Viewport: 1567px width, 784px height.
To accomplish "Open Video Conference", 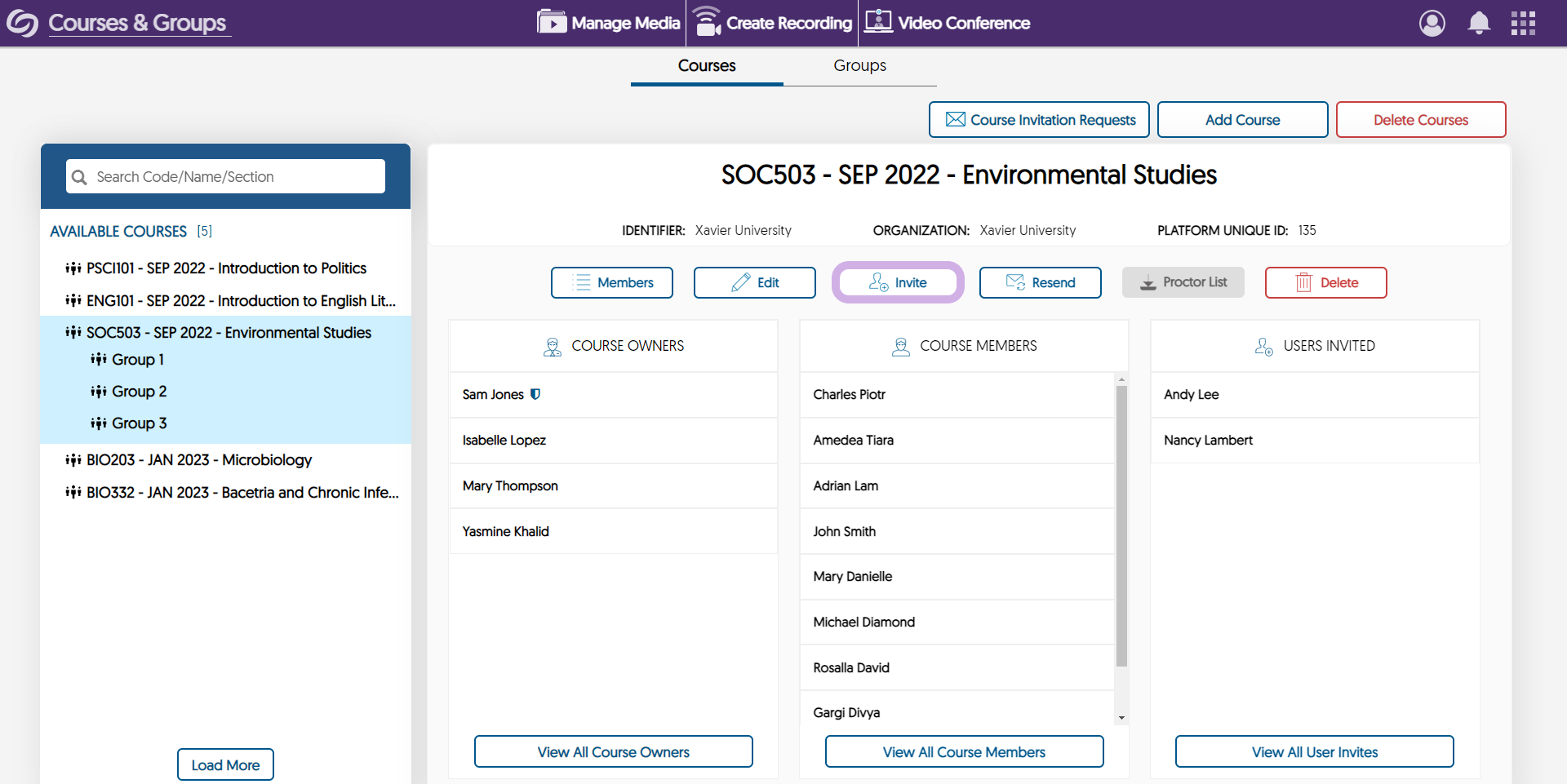I will click(x=948, y=23).
